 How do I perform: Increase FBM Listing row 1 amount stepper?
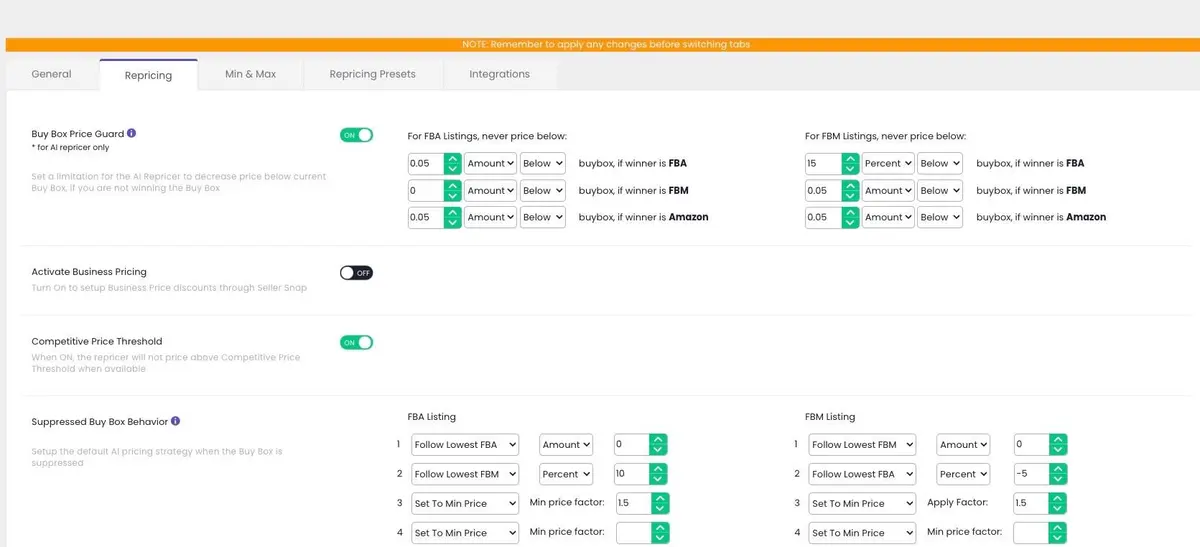[x=1058, y=439]
